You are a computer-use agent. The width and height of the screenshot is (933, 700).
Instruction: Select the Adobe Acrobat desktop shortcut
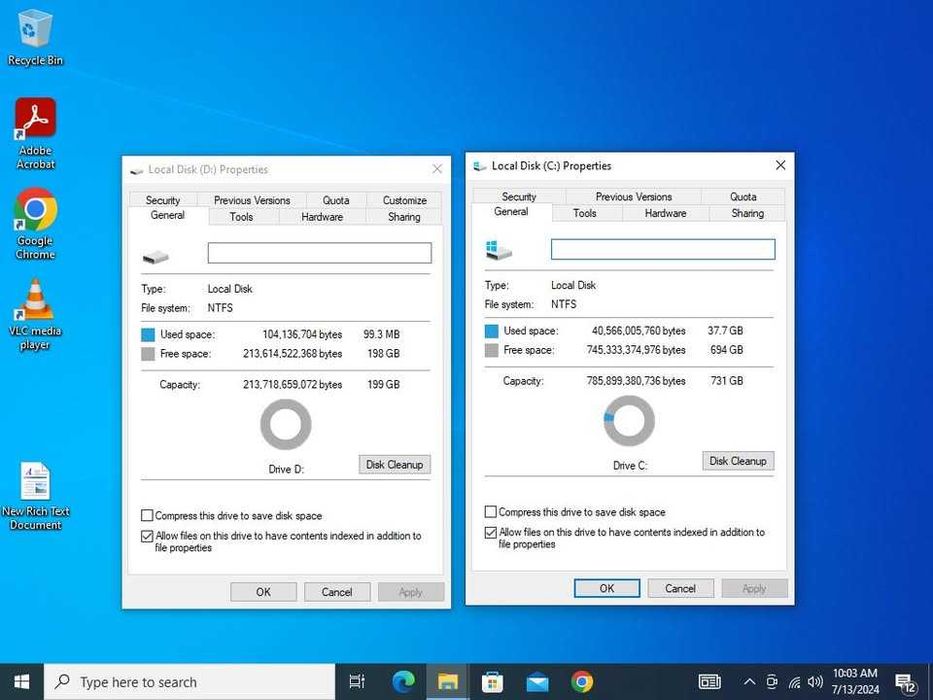[35, 134]
